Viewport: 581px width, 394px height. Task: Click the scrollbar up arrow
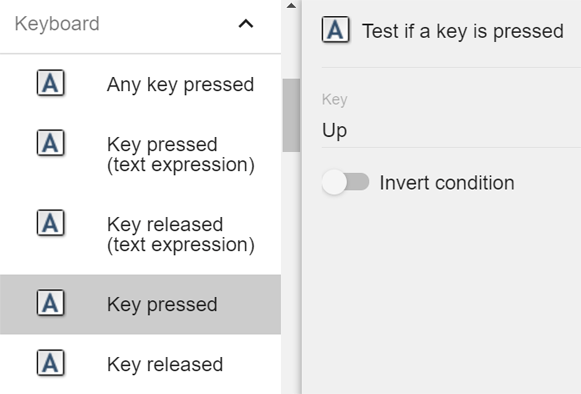tap(291, 6)
